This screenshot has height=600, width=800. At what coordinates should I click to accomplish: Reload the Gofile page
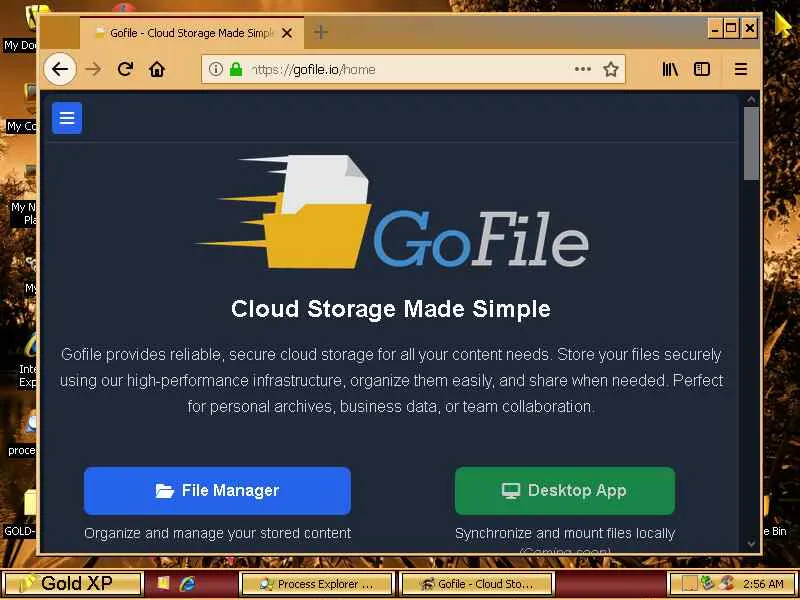click(x=125, y=69)
